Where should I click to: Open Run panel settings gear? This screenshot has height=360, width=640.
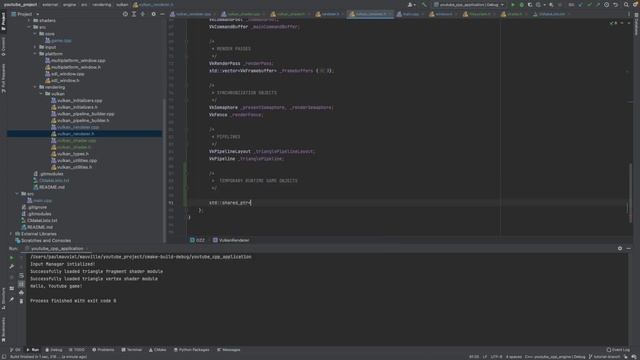[x=620, y=248]
